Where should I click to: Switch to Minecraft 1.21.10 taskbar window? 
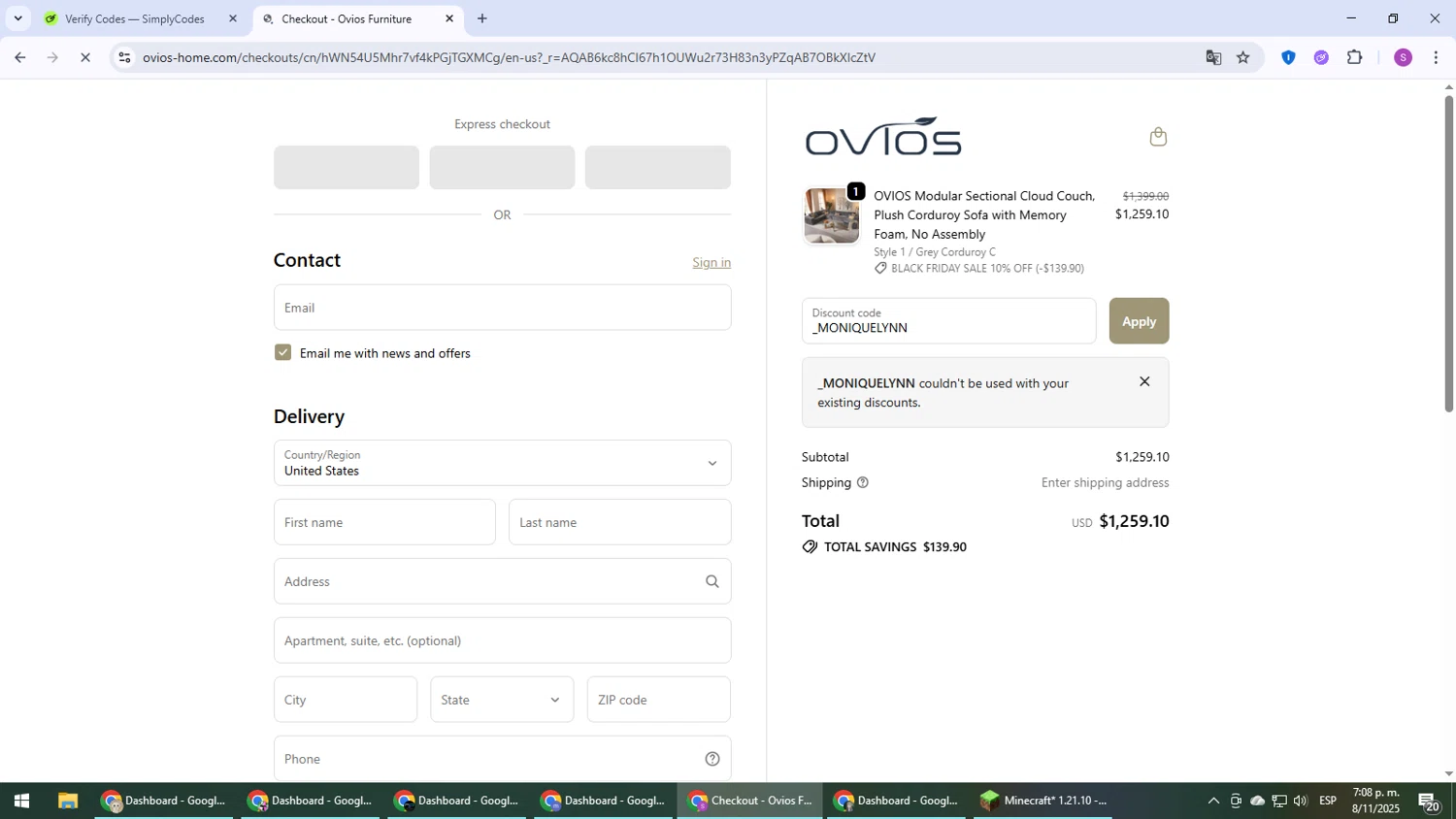1043,801
